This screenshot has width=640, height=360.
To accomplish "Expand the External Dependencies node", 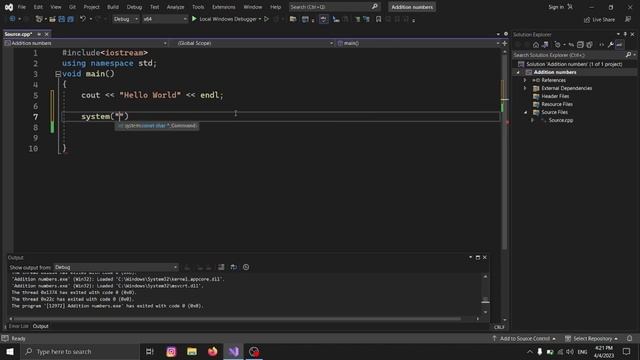I will 525,88.
